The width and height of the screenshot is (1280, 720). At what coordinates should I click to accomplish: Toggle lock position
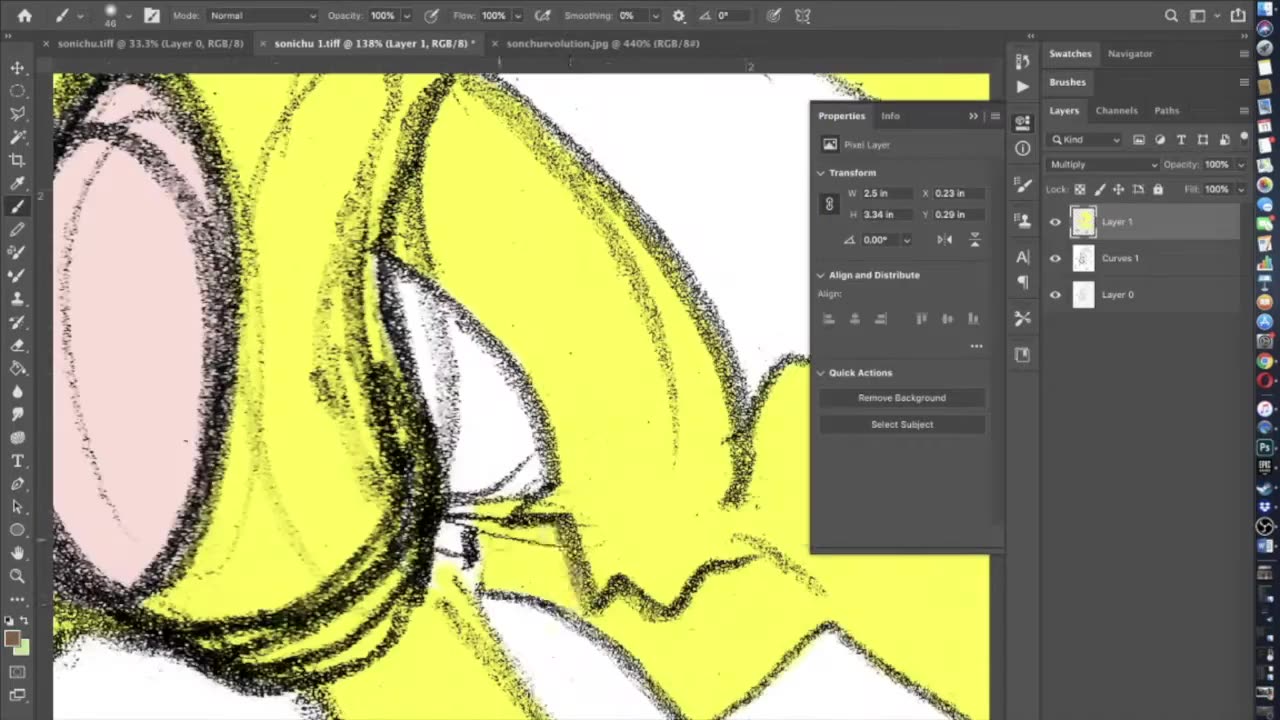(x=1119, y=189)
